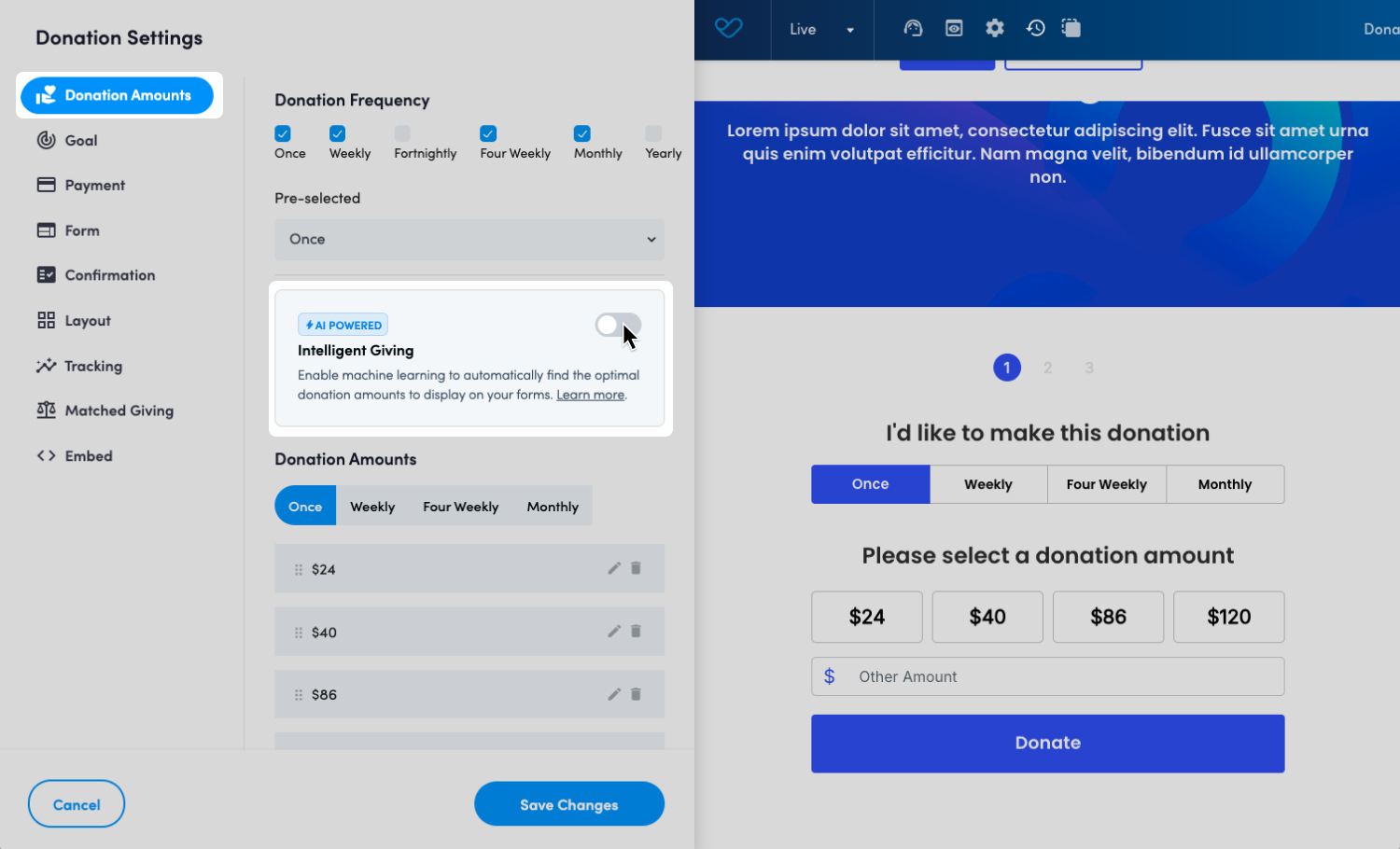
Task: Click the heart logo in the top bar
Action: click(x=728, y=28)
